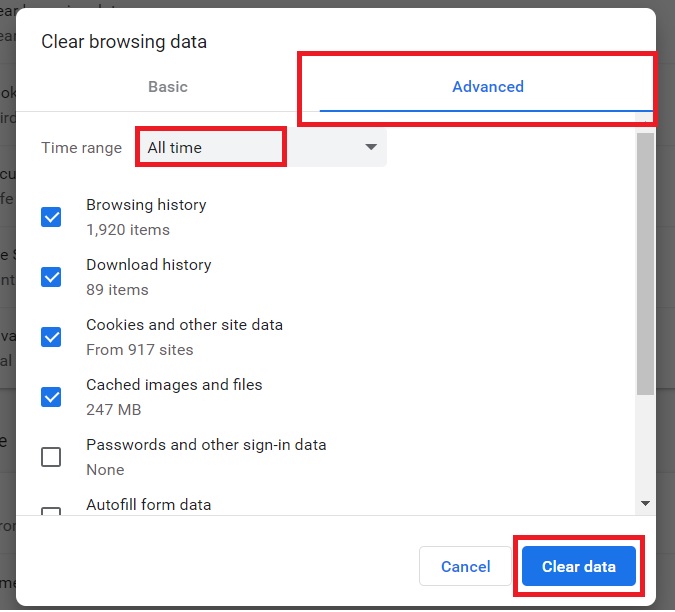This screenshot has width=675, height=612.
Task: Tick the Autofill form data checkbox
Action: [x=51, y=511]
